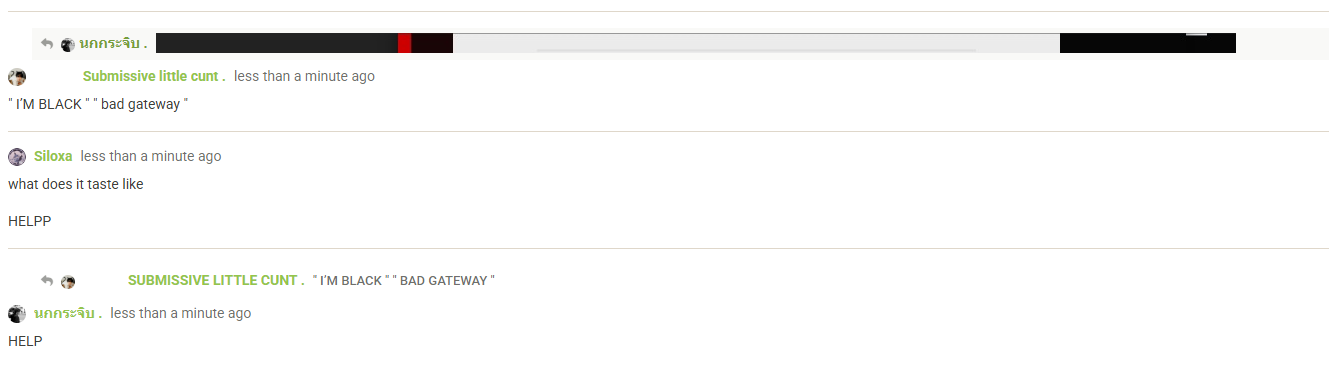Click the avatar inside the second quoted reply
1329x368 pixels.
[x=68, y=281]
